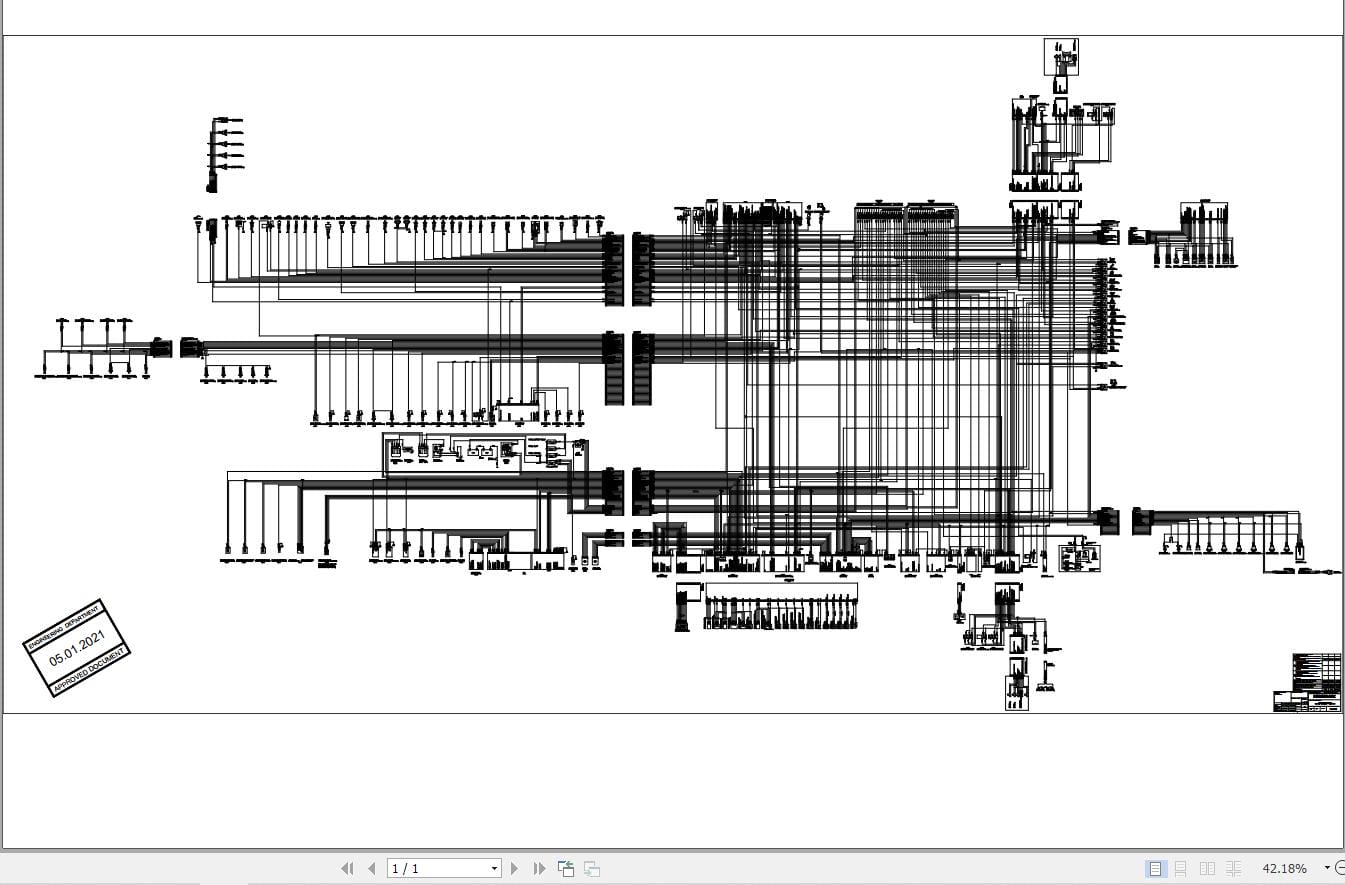Expand the page navigation combo box arrow
The height and width of the screenshot is (885, 1345).
coord(493,868)
